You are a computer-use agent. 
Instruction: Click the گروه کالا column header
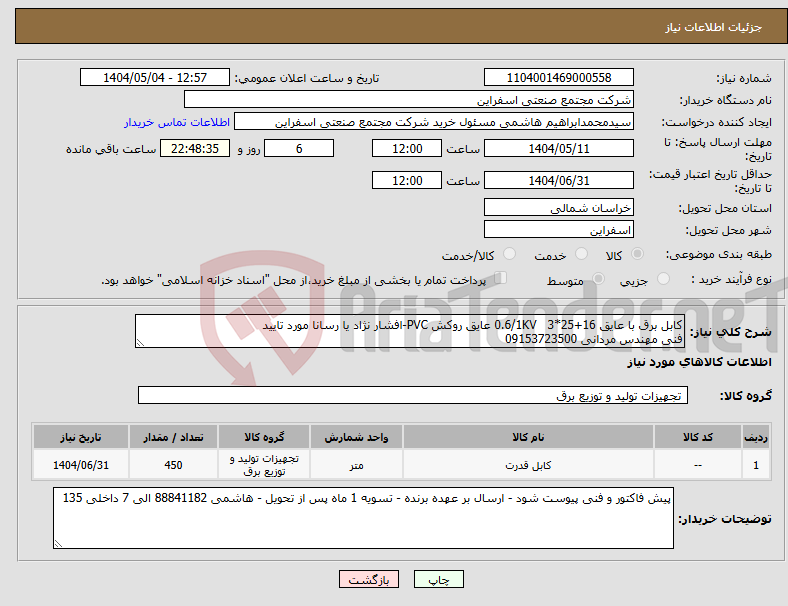click(x=264, y=437)
